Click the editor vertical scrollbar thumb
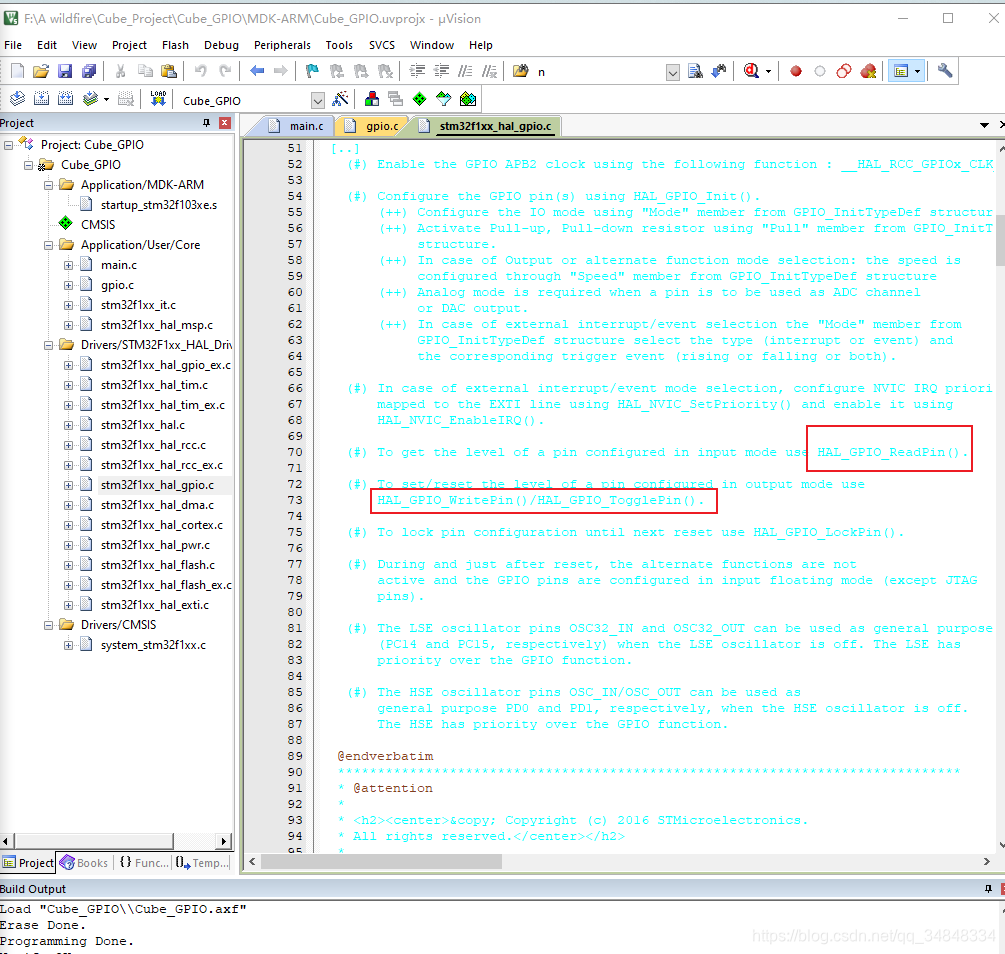Image resolution: width=1005 pixels, height=954 pixels. point(1001,242)
